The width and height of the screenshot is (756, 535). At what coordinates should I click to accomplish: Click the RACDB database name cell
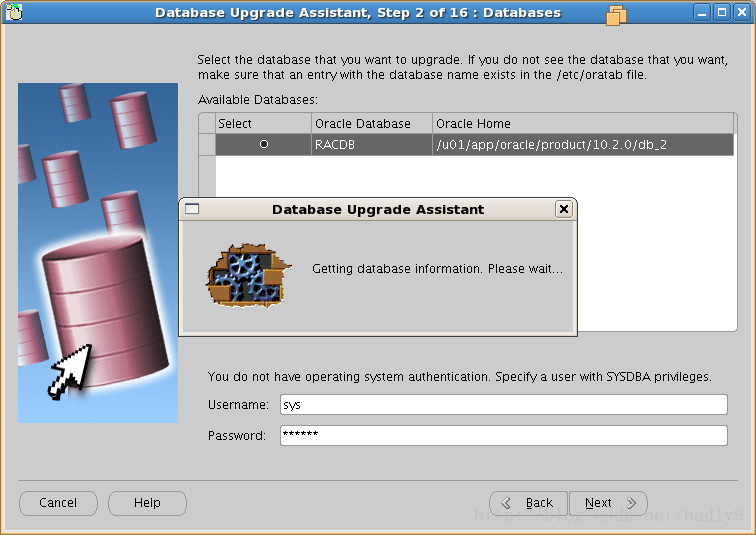pos(372,145)
